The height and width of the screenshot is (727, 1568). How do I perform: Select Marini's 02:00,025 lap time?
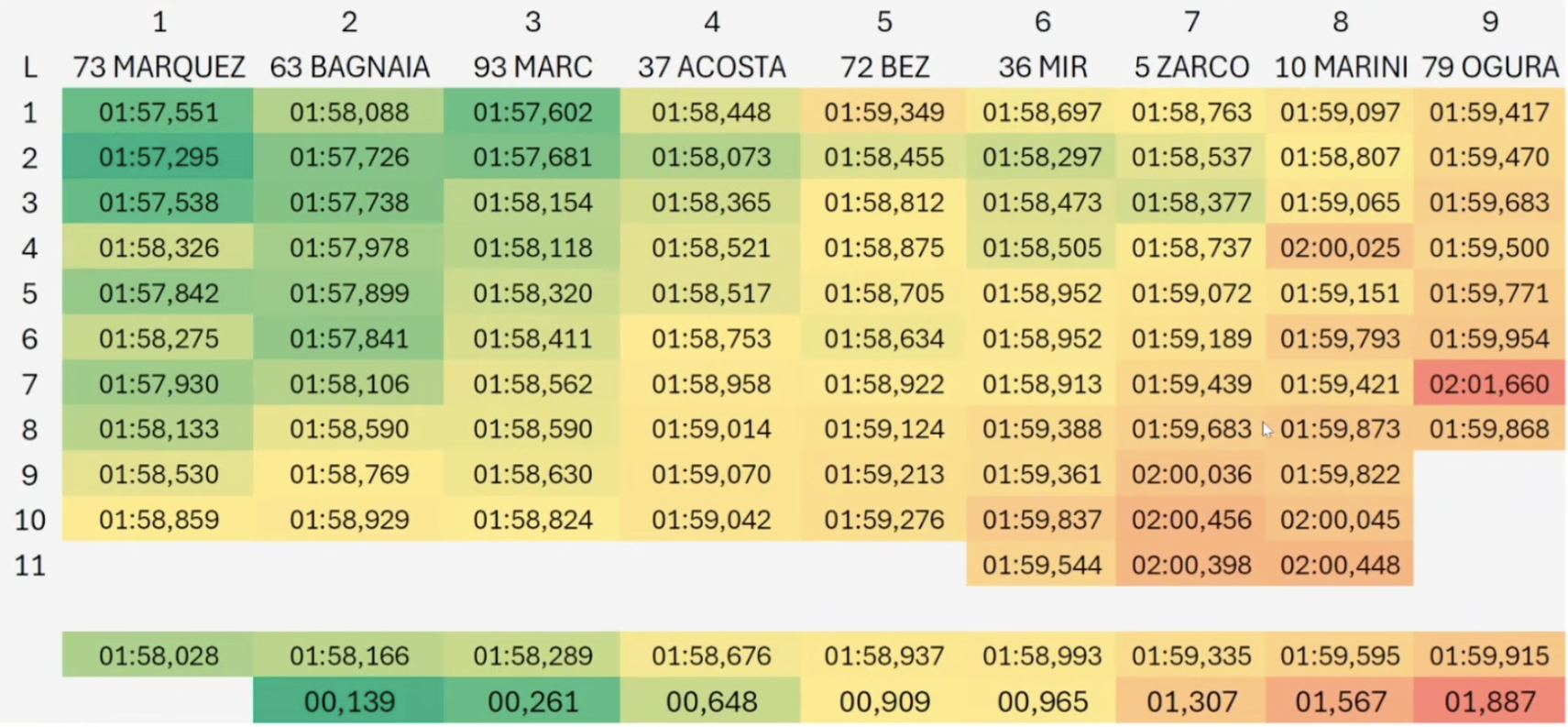tap(1340, 248)
